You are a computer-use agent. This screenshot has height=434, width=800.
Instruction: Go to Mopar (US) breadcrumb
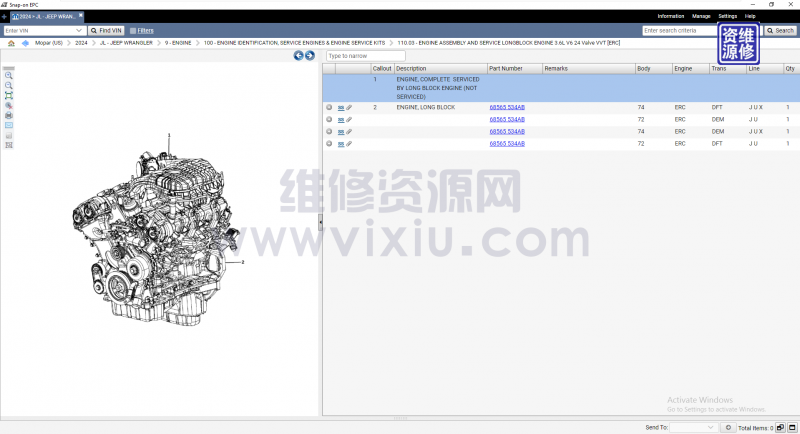[x=48, y=43]
